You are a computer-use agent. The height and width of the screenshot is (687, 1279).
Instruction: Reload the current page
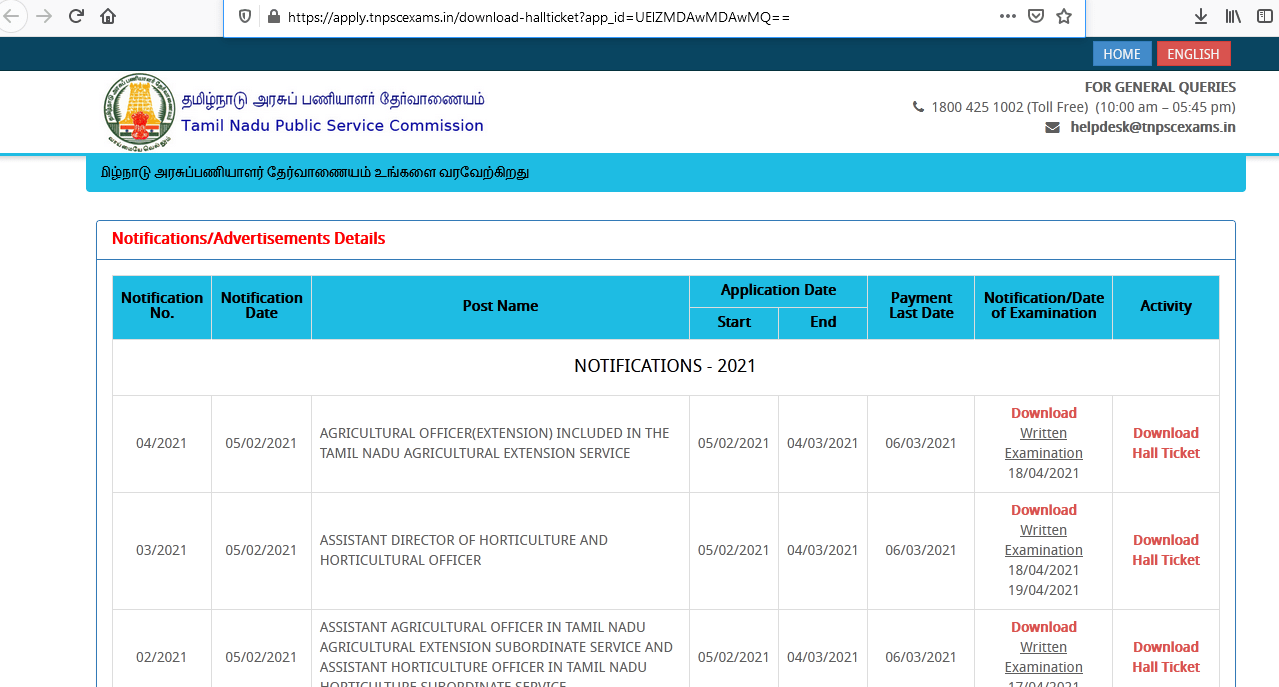[76, 17]
